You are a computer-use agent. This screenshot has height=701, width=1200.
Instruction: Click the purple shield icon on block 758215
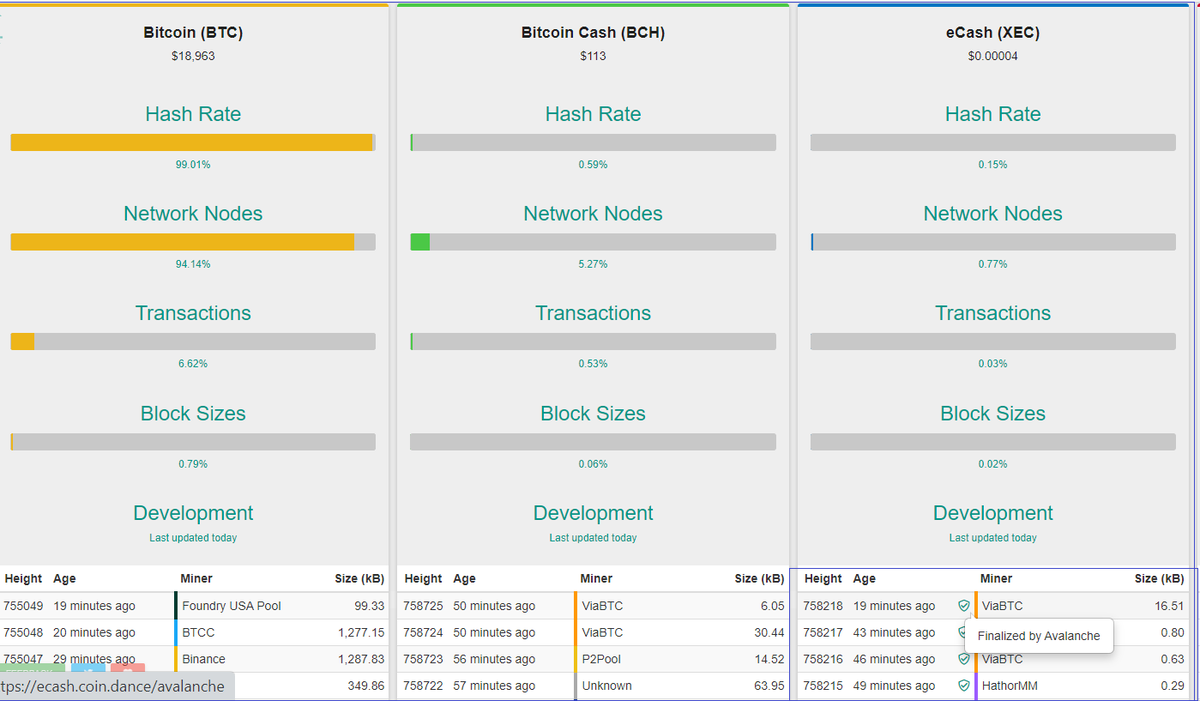pos(964,686)
